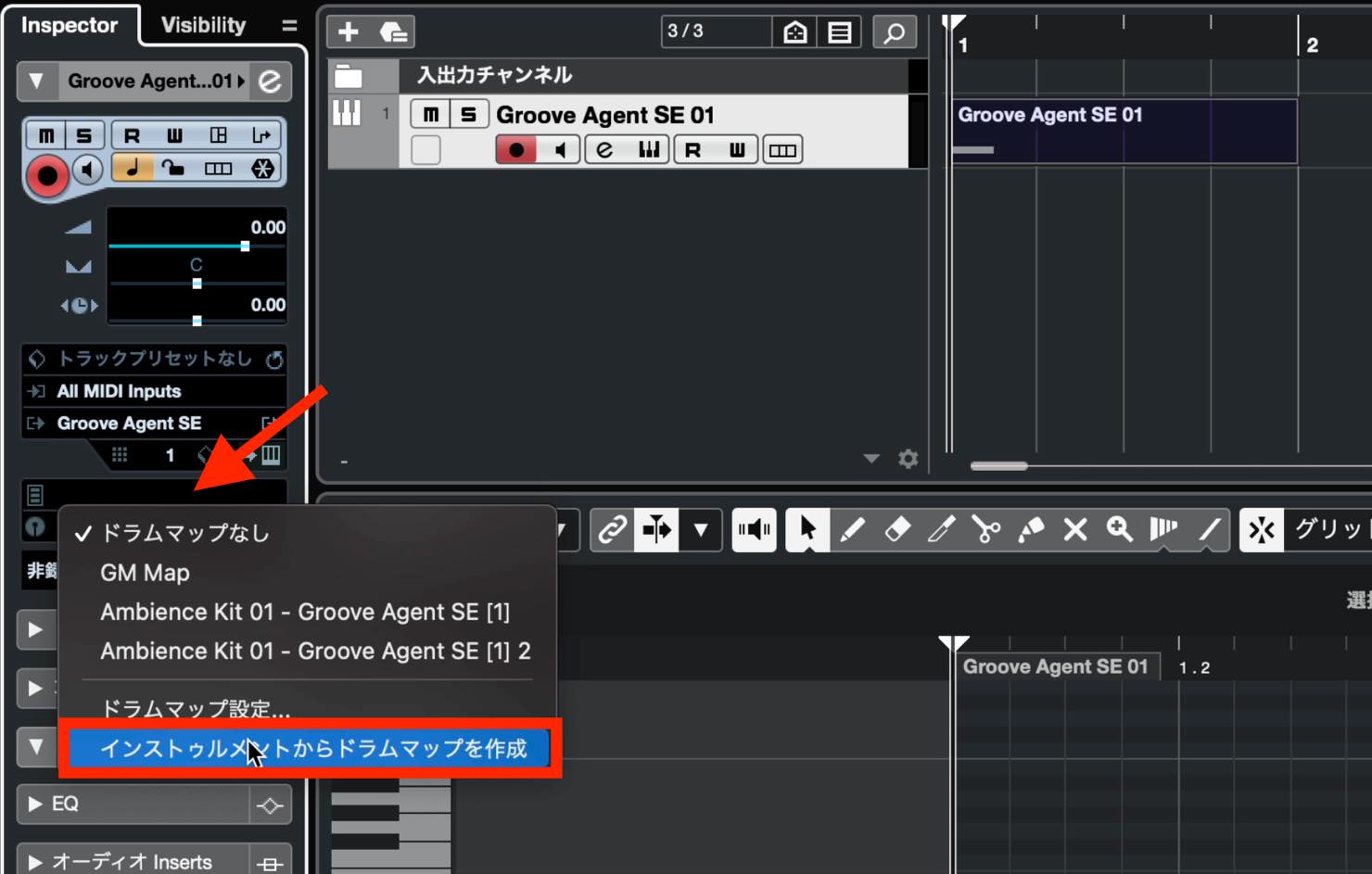
Task: Adjust the track delay slider handle
Action: coord(197,321)
